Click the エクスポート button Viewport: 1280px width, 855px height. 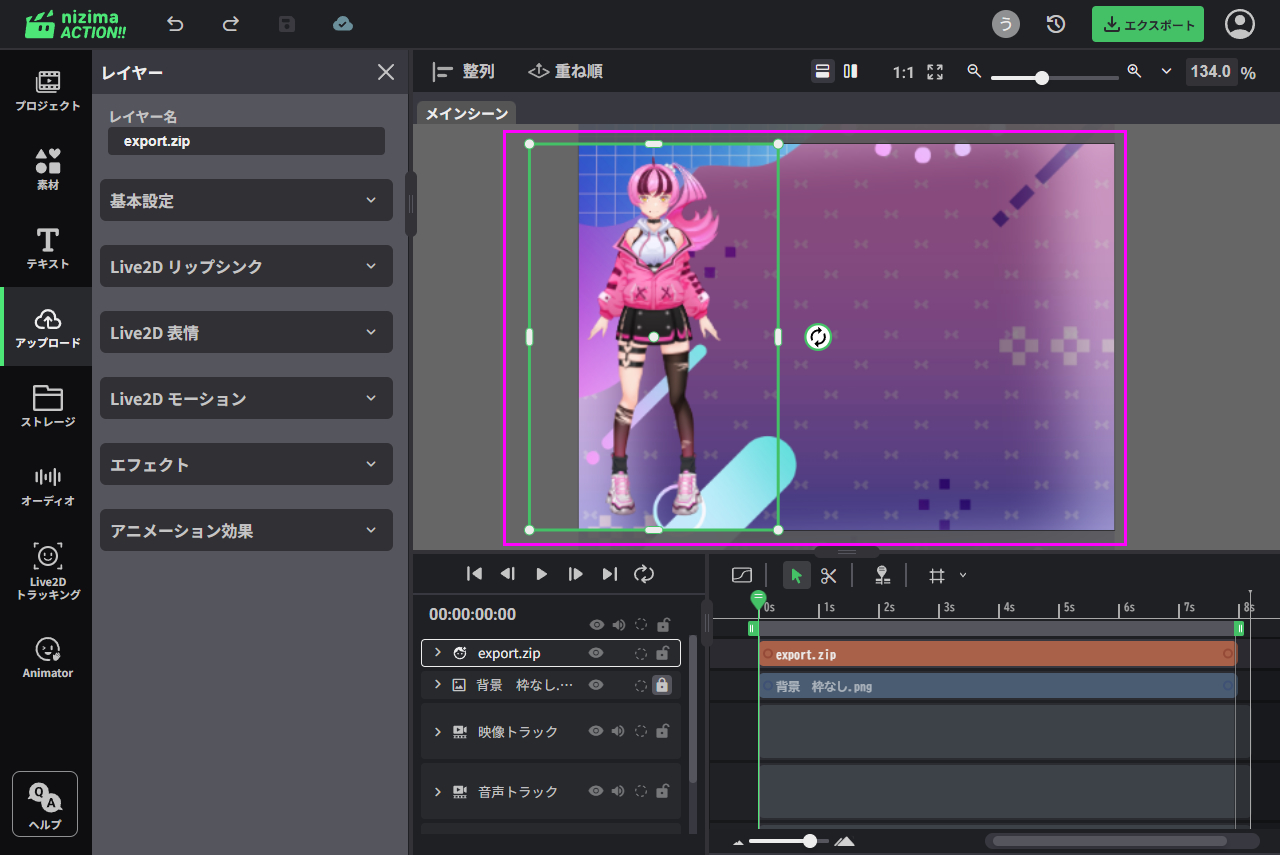coord(1147,25)
